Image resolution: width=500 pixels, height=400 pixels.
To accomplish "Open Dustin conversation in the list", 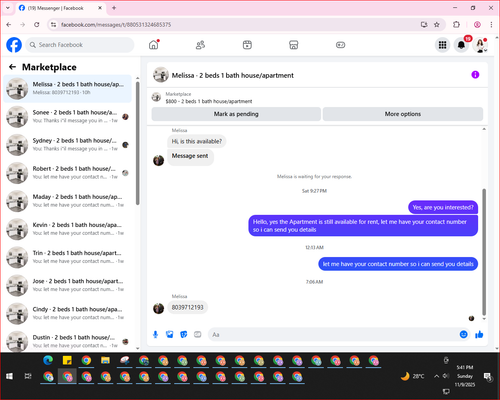I will click(68, 340).
